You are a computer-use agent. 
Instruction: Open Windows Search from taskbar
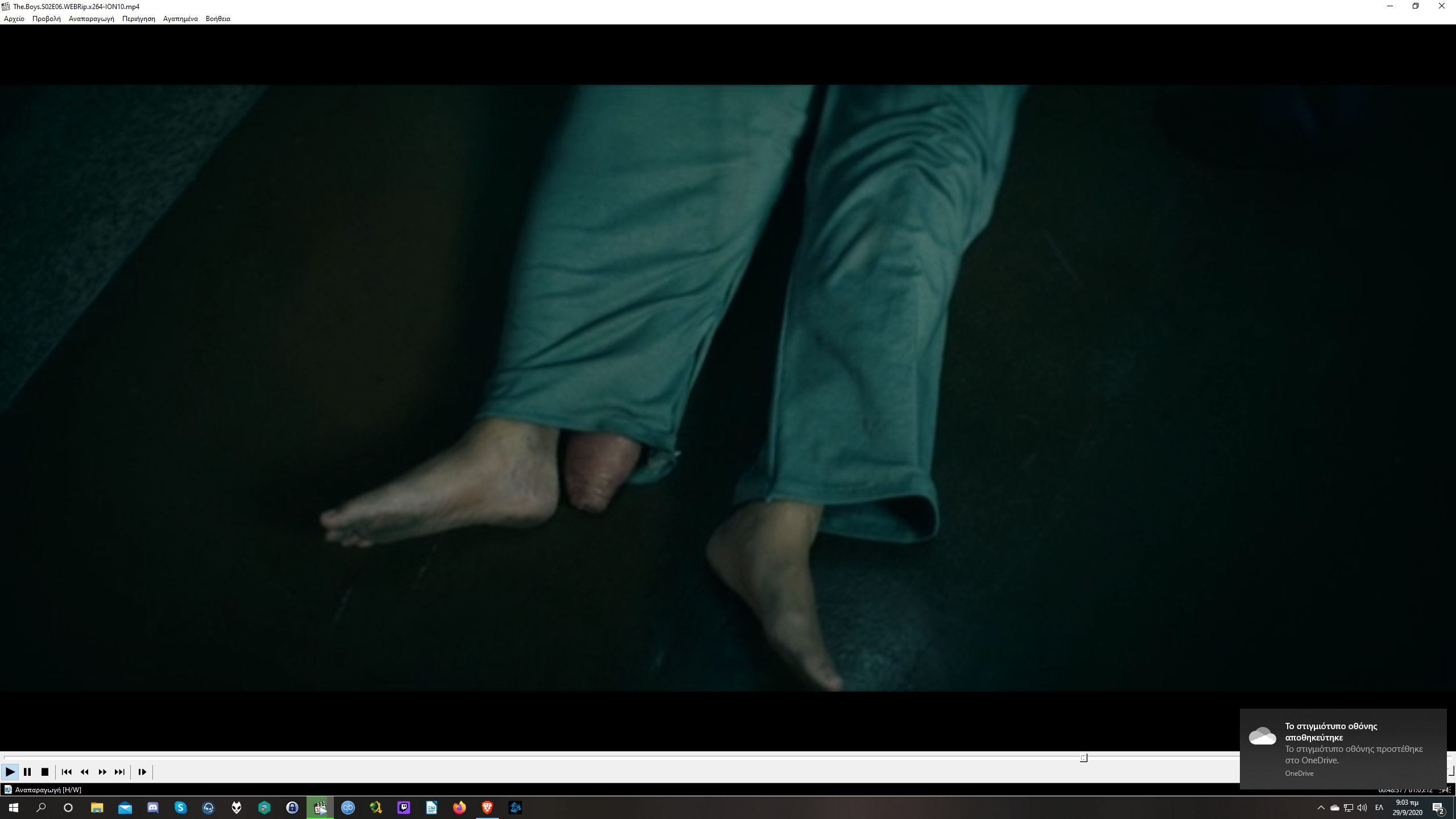[41, 808]
